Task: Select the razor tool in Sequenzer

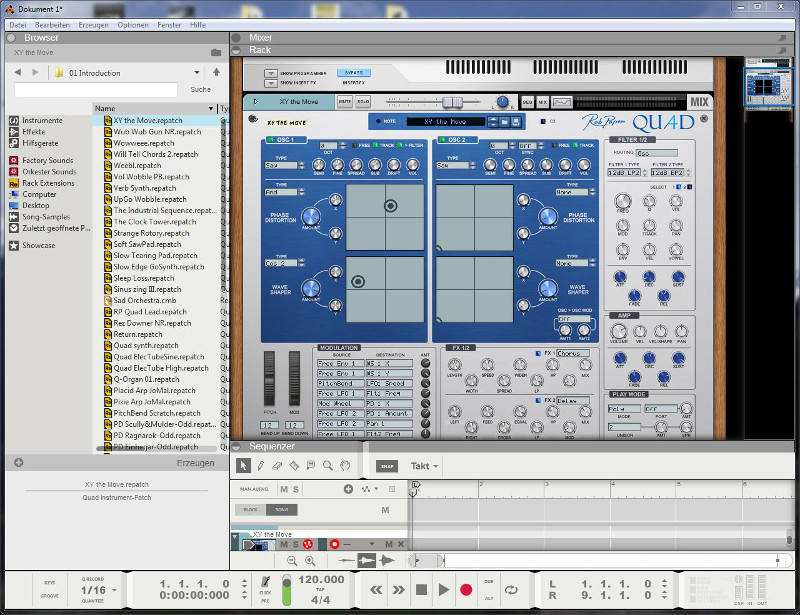Action: [294, 465]
